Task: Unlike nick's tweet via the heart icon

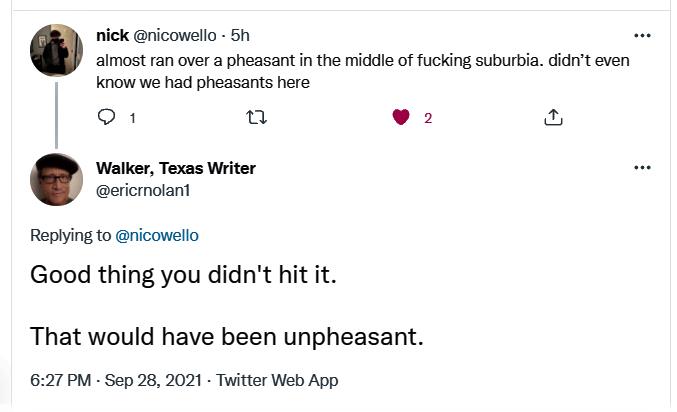Action: 401,118
